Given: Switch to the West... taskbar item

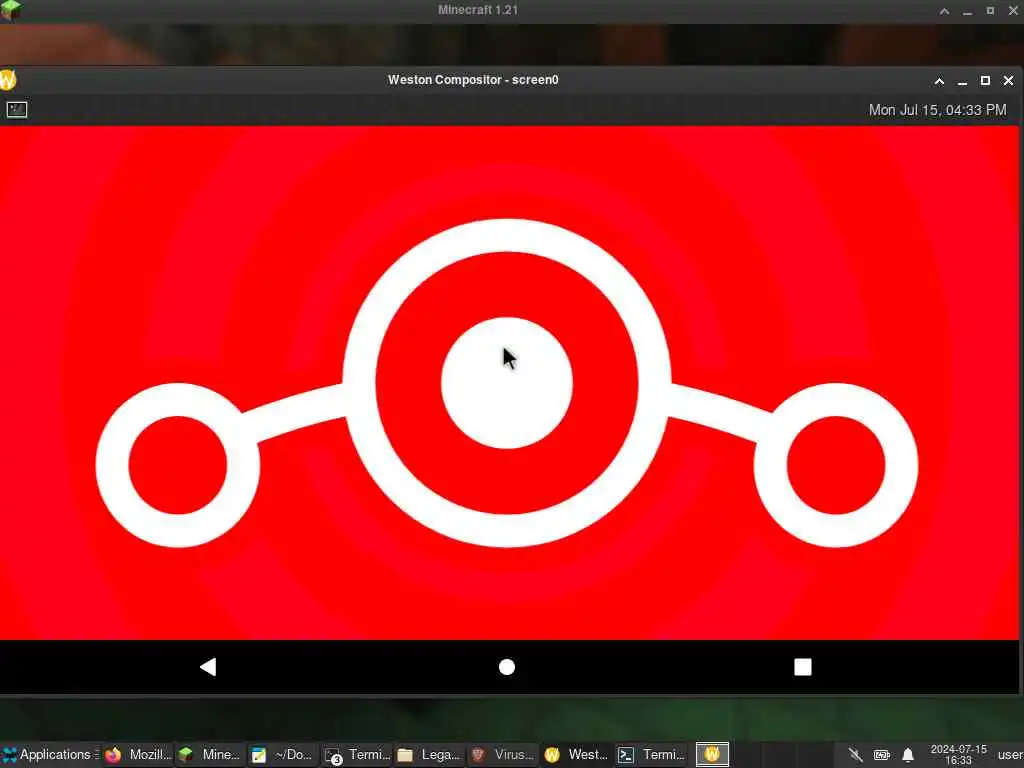Looking at the screenshot, I should 576,754.
